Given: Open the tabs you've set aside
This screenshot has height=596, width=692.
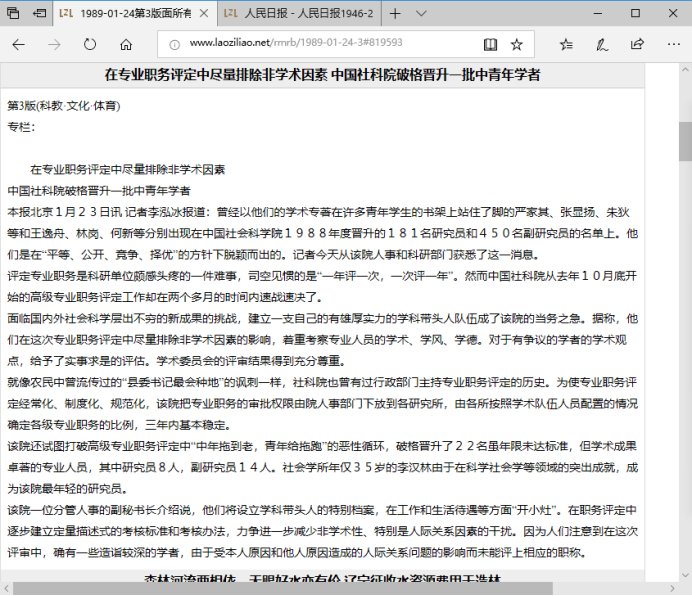Looking at the screenshot, I should coord(13,13).
